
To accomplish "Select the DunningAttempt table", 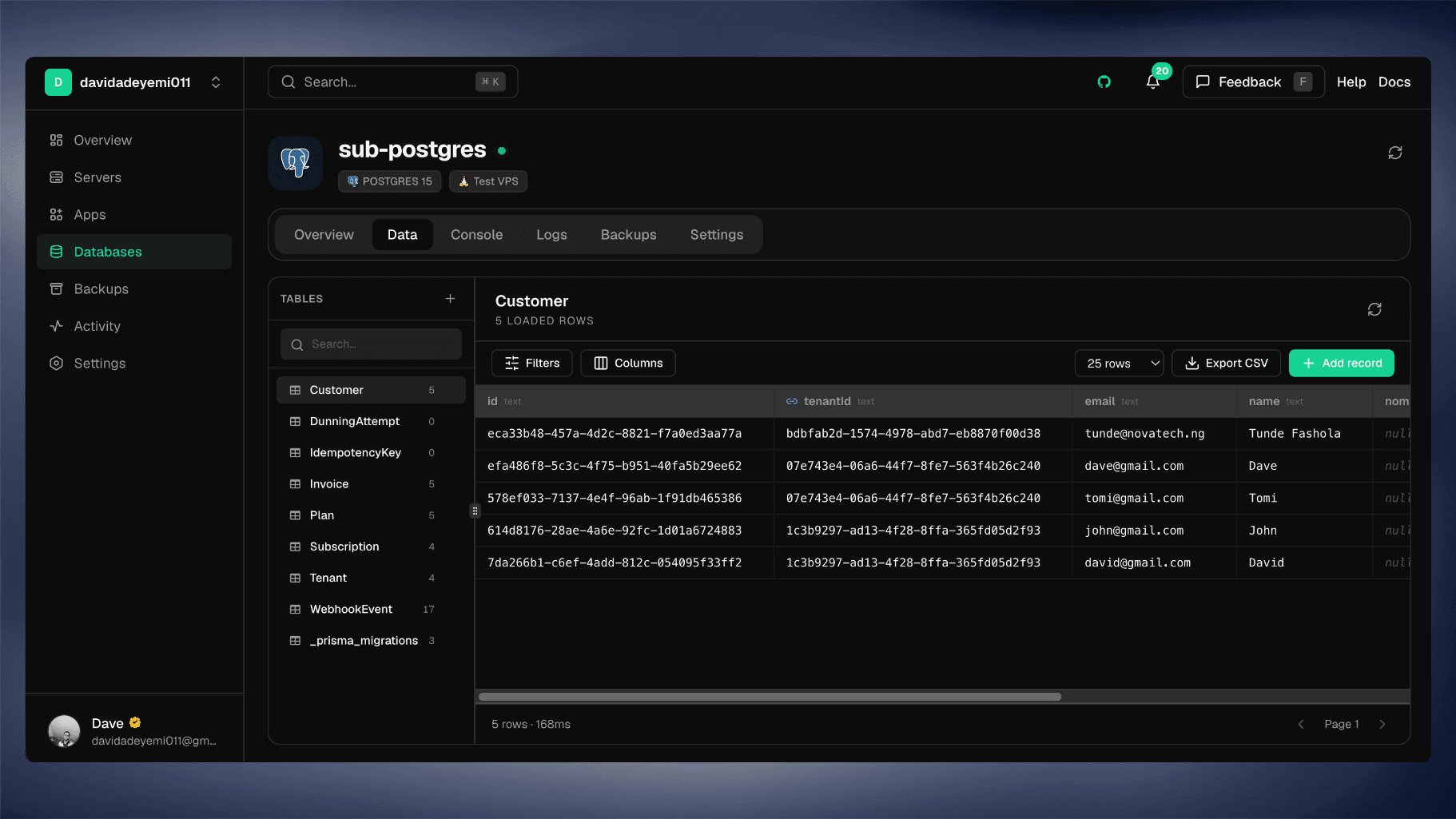I will coord(371,421).
